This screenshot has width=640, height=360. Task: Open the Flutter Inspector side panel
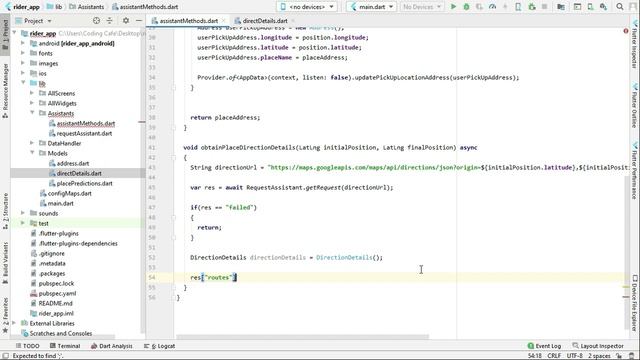point(635,44)
